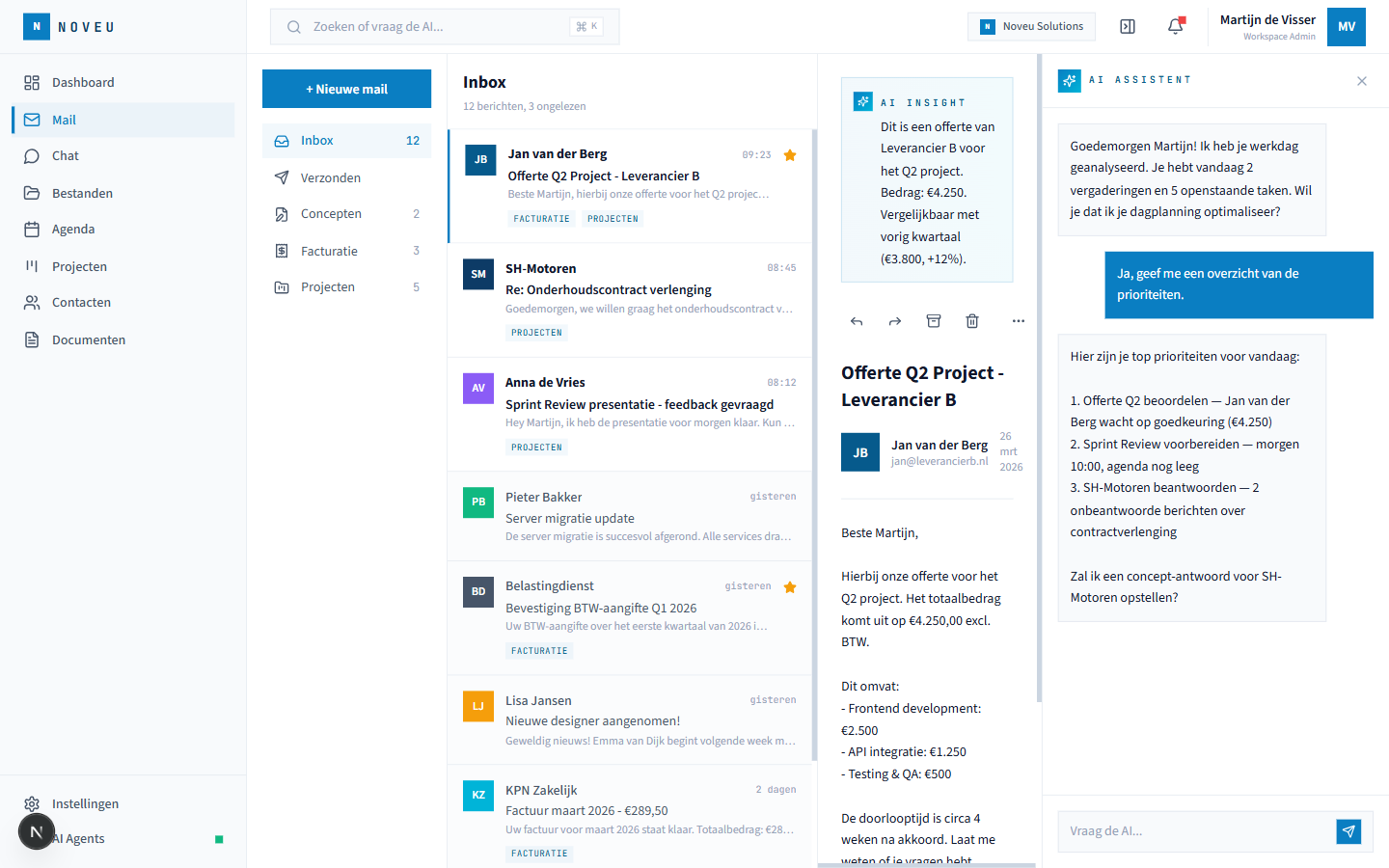The image size is (1389, 868).
Task: Go to Agenda in the sidebar
Action: pyautogui.click(x=73, y=230)
